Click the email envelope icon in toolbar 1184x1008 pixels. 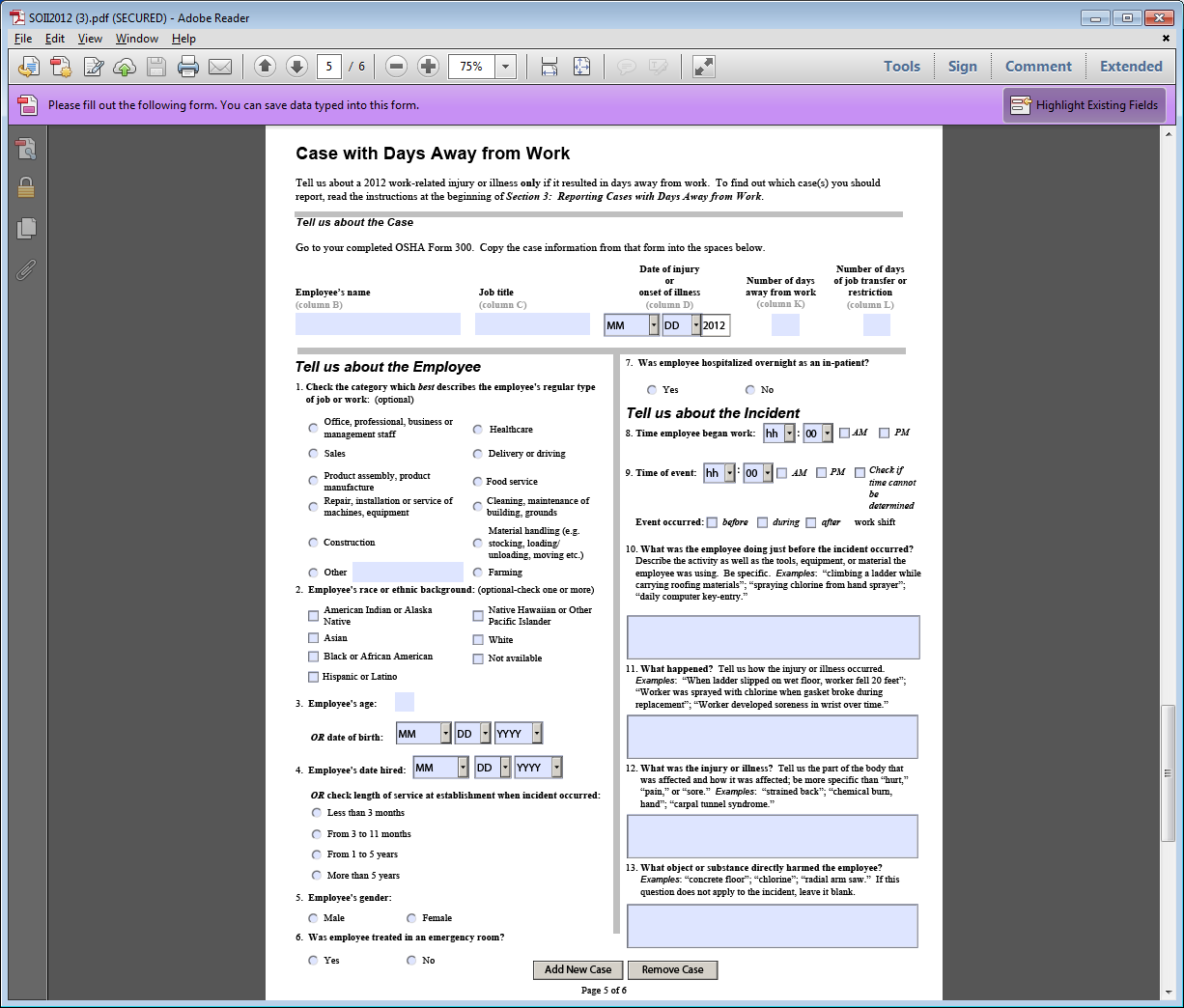click(x=220, y=67)
